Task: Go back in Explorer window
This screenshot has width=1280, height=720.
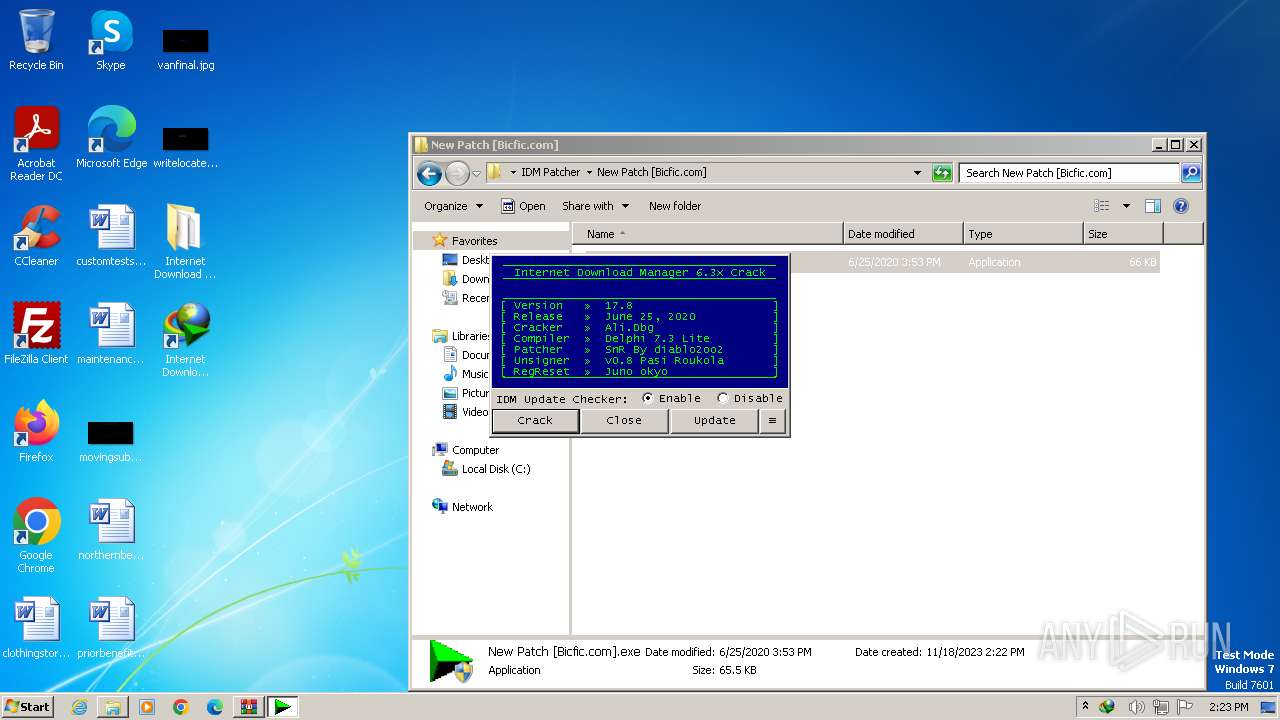Action: tap(429, 173)
